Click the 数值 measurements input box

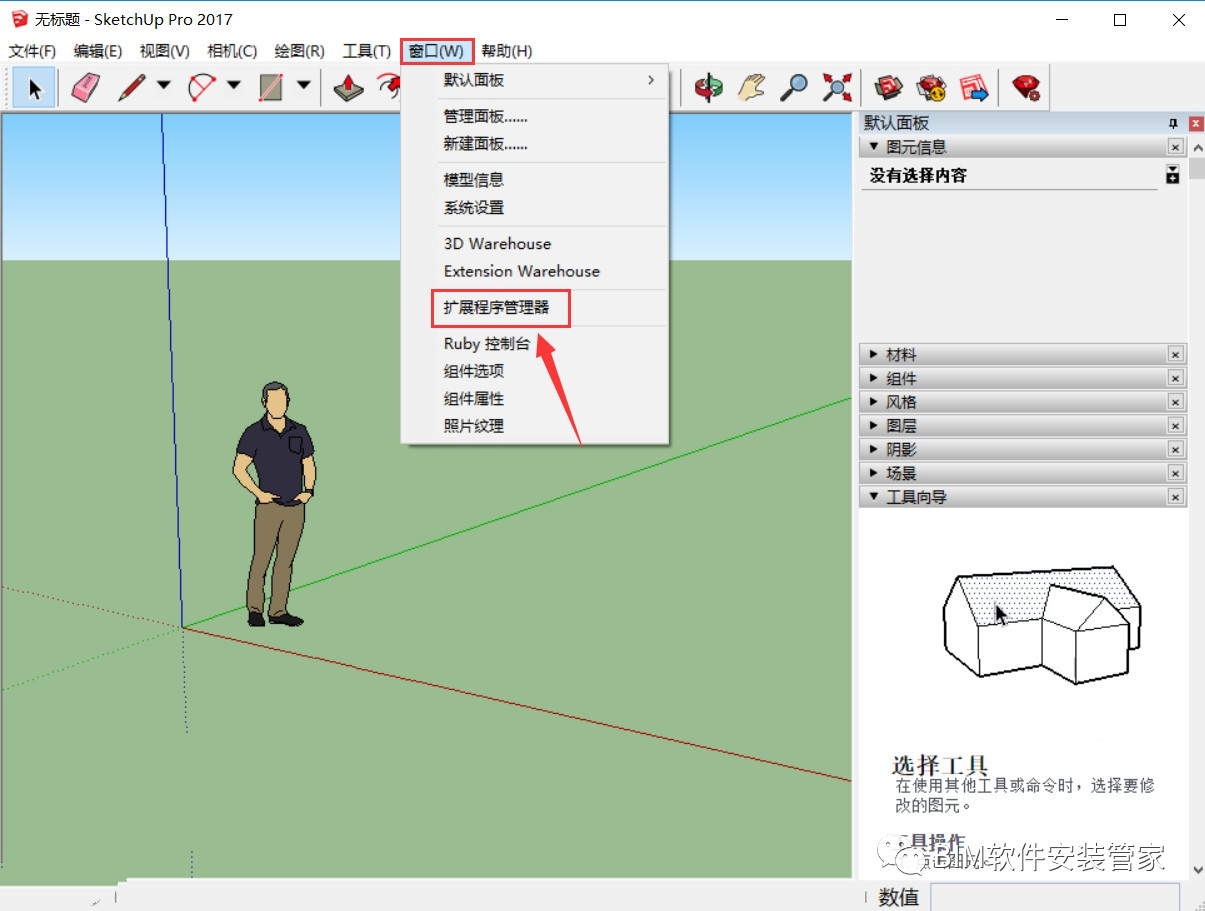point(1055,897)
